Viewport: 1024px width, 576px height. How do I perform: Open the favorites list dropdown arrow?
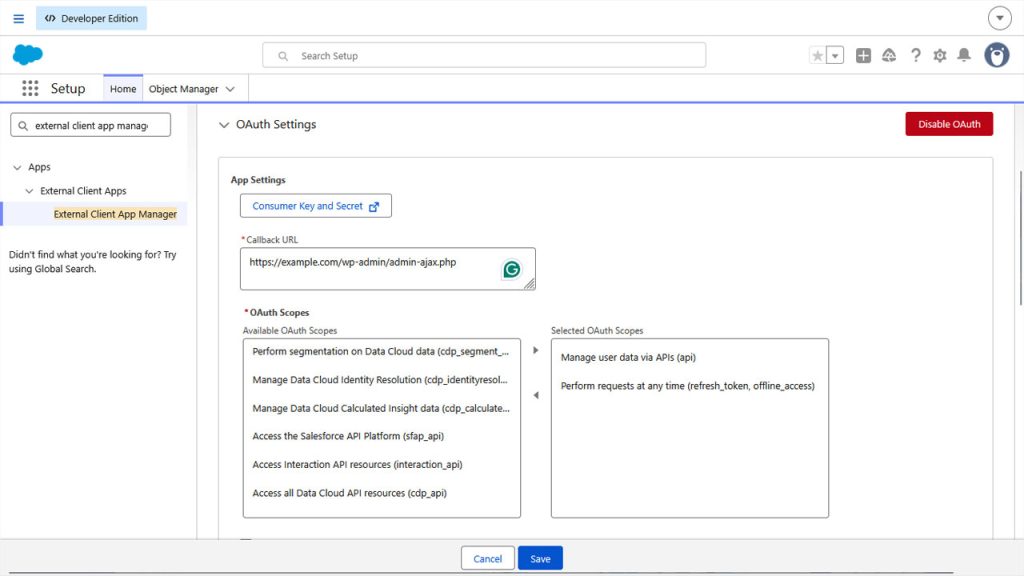[835, 56]
